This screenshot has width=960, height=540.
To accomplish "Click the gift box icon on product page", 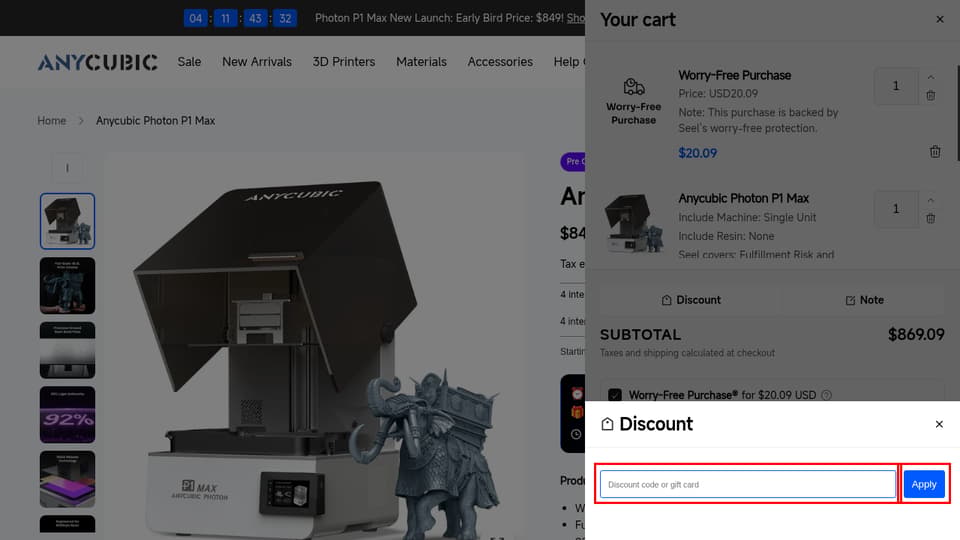I will pos(577,413).
